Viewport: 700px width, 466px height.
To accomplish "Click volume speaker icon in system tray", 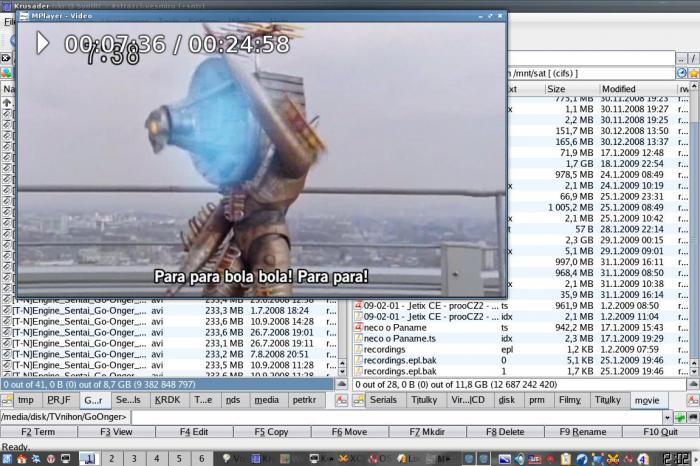I will (519, 459).
